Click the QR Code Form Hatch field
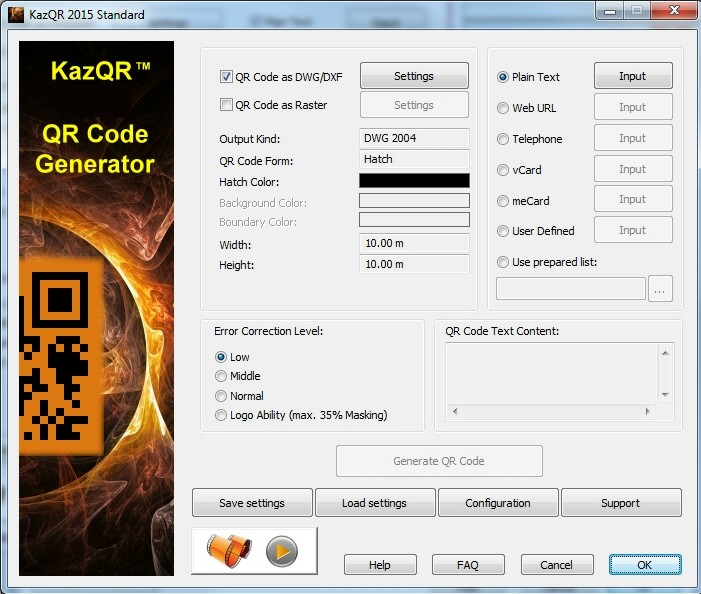This screenshot has height=594, width=701. [414, 159]
